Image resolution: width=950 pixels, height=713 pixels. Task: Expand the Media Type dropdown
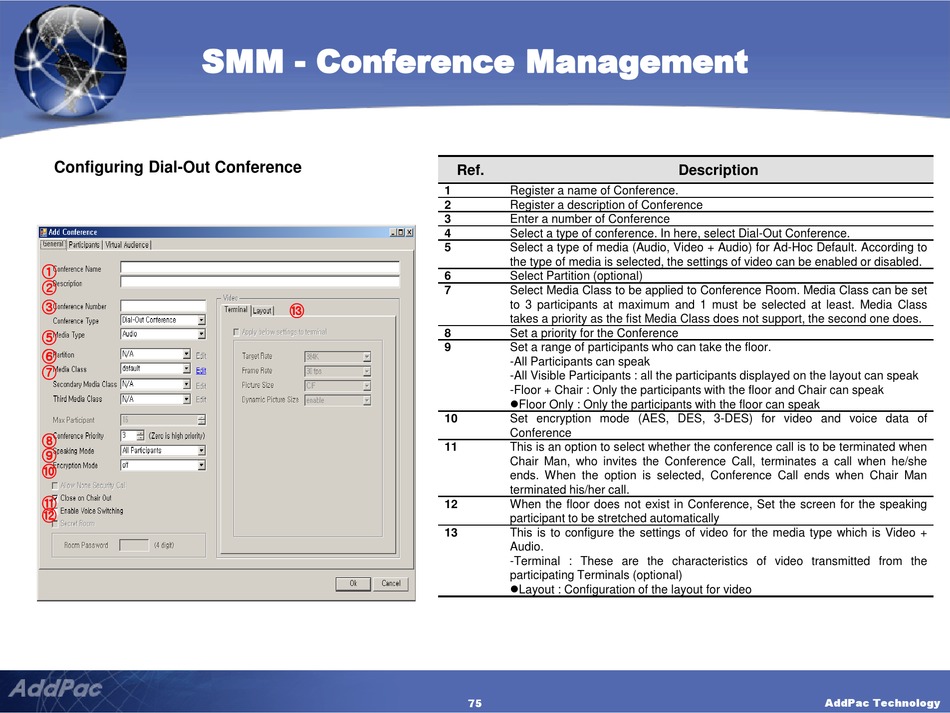(201, 334)
